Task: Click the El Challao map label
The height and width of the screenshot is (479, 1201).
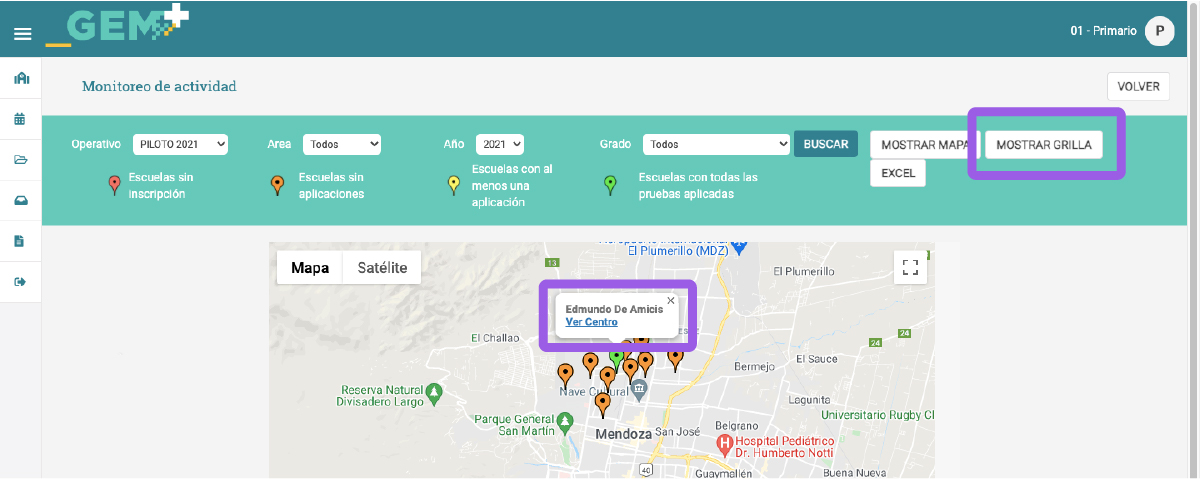Action: coord(497,337)
